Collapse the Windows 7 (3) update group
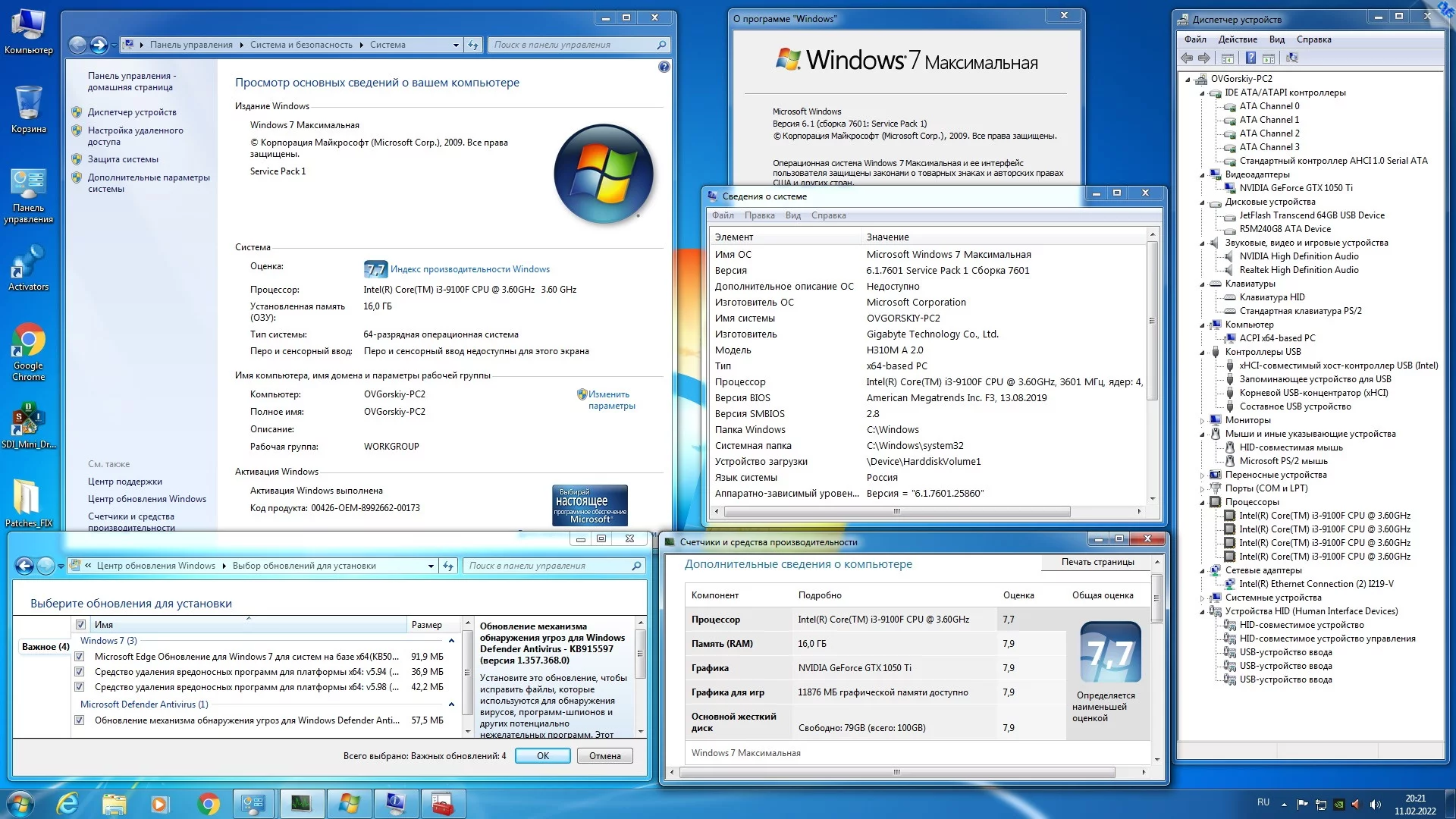This screenshot has width=1456, height=819. point(452,641)
